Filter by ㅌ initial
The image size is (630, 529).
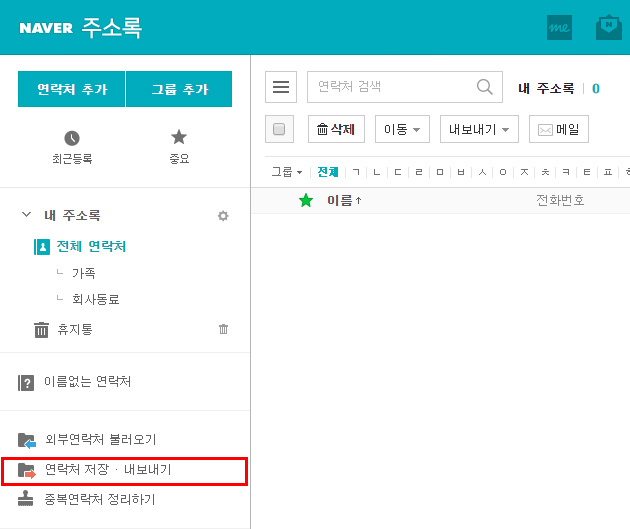point(587,172)
